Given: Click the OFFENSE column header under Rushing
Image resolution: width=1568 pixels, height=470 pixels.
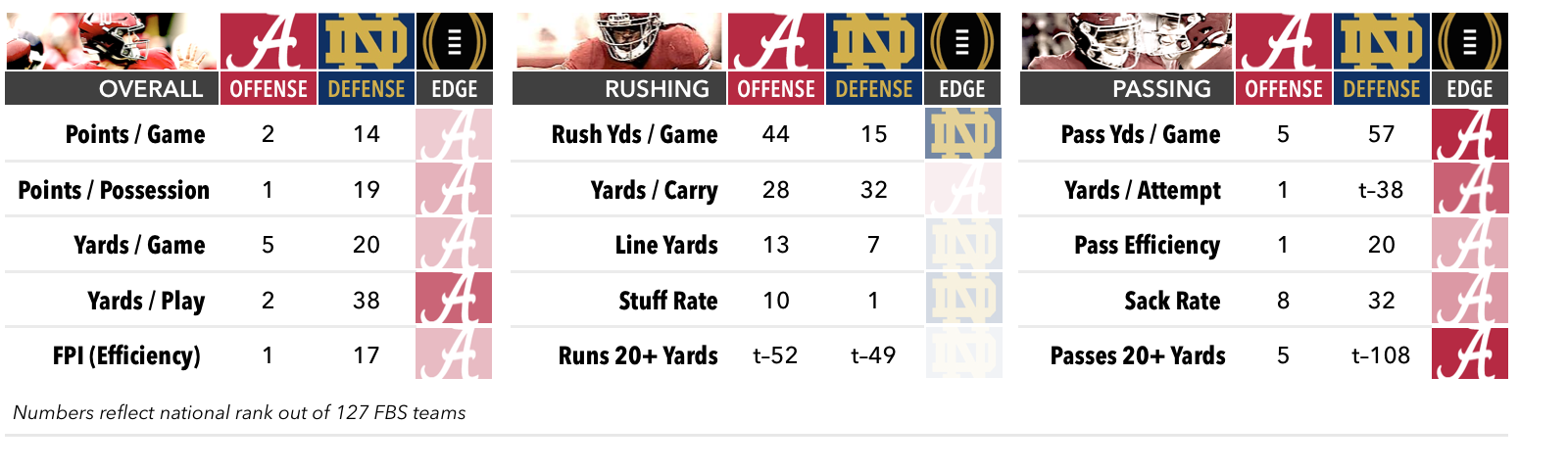Looking at the screenshot, I should click(x=776, y=89).
